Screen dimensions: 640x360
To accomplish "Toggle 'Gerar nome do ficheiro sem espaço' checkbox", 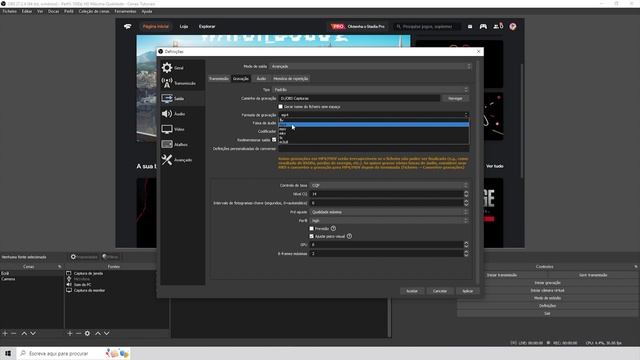I will (280, 107).
